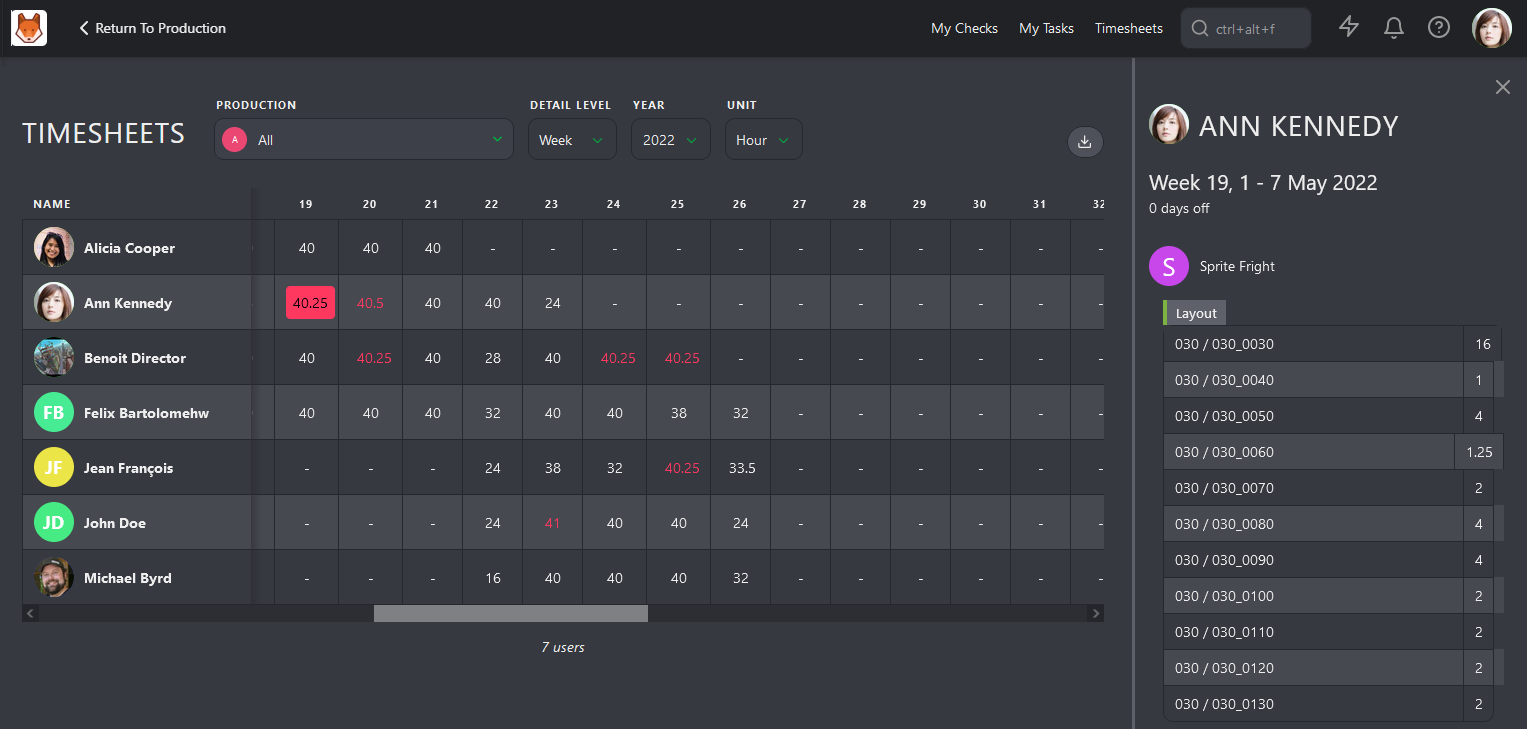Click Return To Production
Image resolution: width=1527 pixels, height=729 pixels.
point(153,28)
